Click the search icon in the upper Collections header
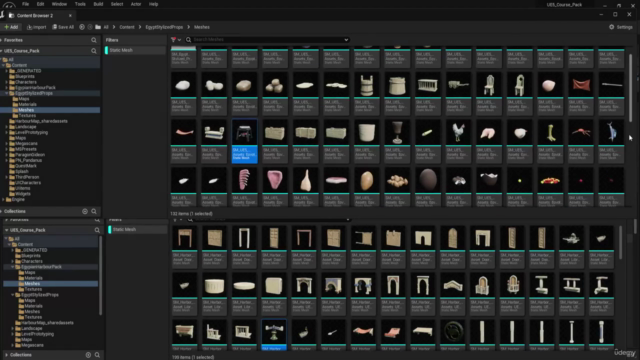Image resolution: width=640 pixels, height=360 pixels. point(94,211)
